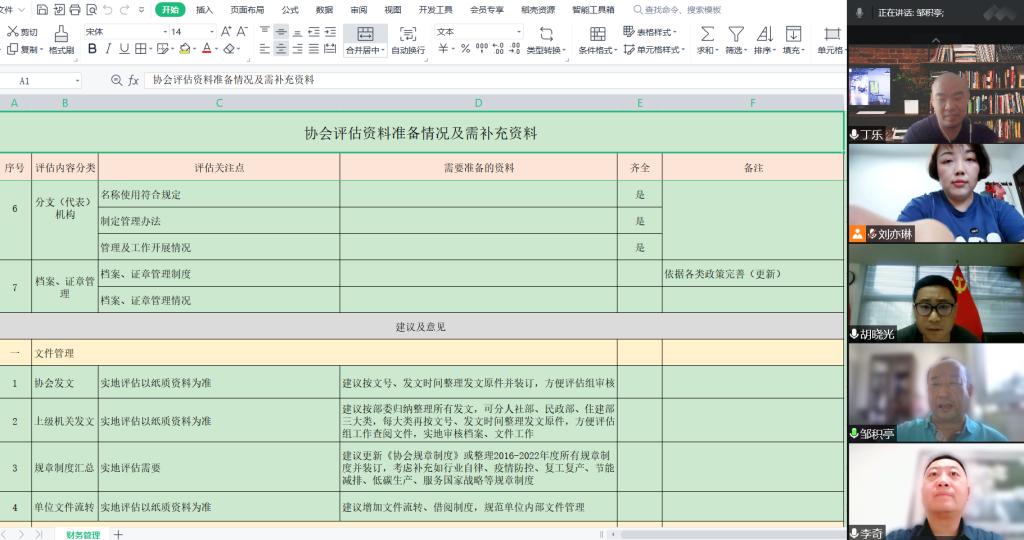This screenshot has width=1024, height=540.
Task: Click the percent style icon
Action: point(465,49)
